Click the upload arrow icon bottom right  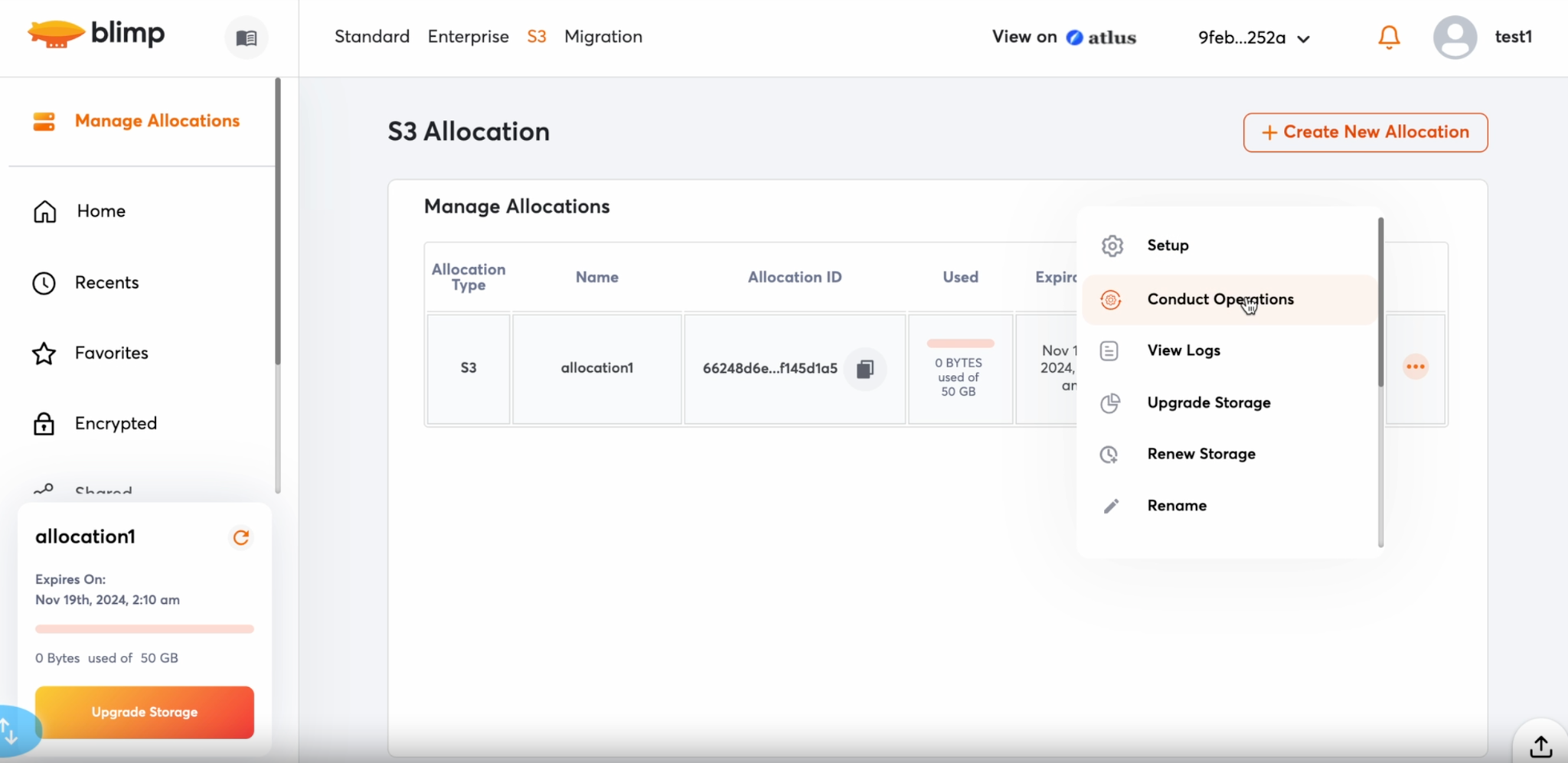(1540, 745)
